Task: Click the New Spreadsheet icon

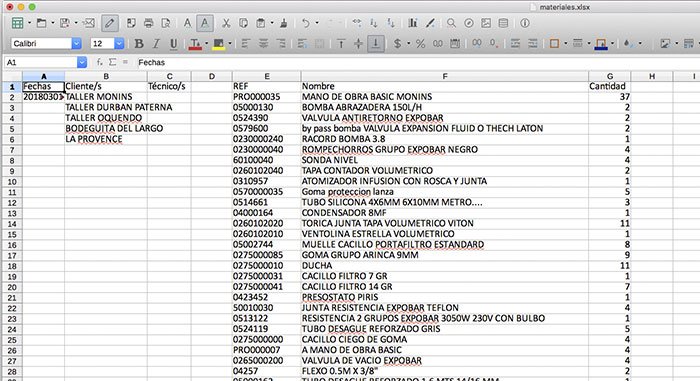Action: 17,23
